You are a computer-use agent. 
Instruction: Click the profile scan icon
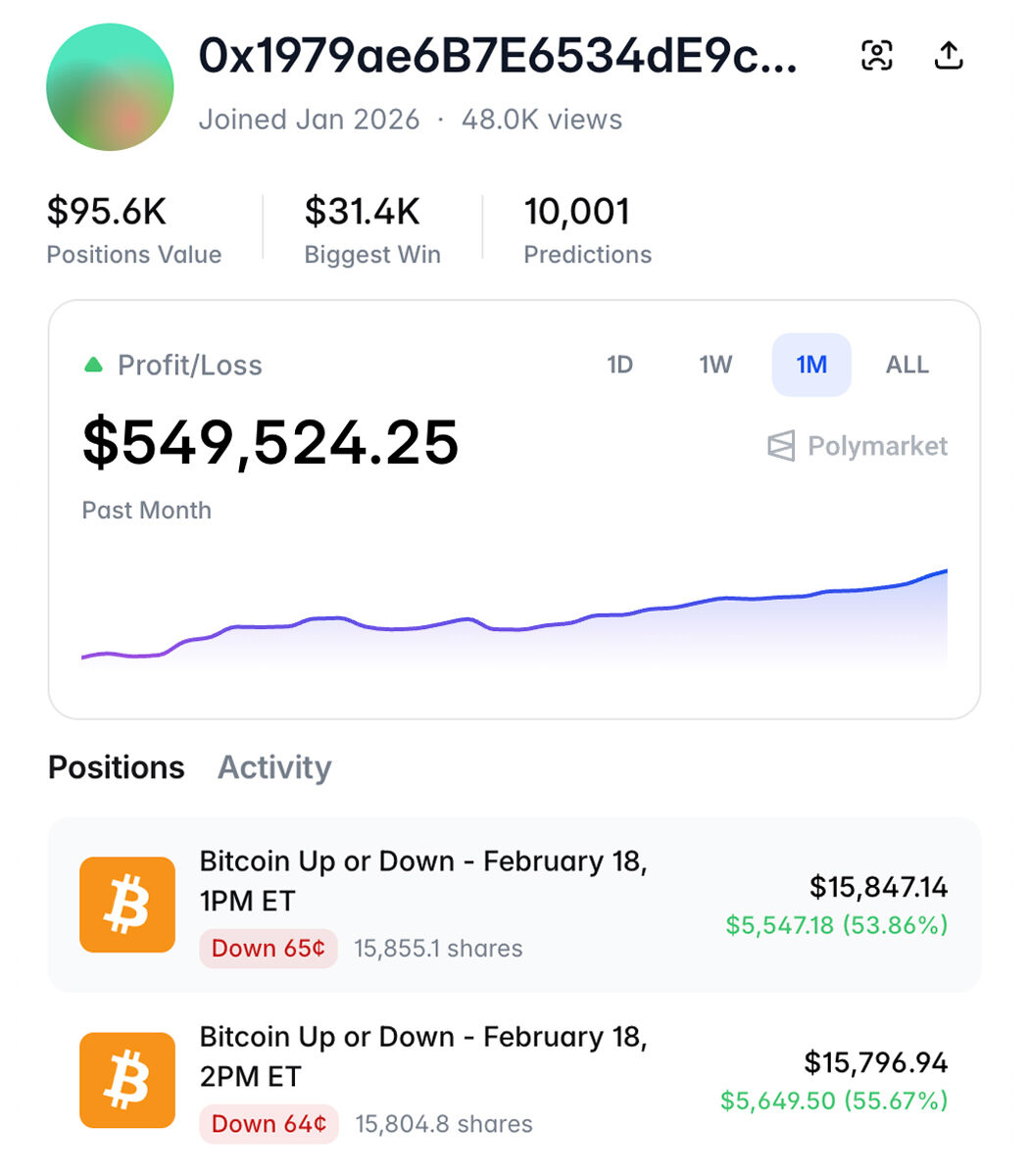(x=877, y=56)
